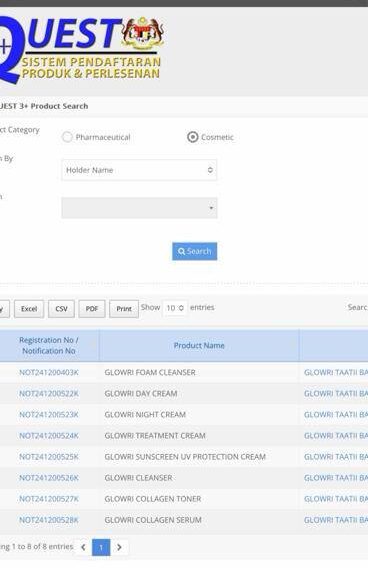Click GLOWRI CLEANSER product name
The height and width of the screenshot is (568, 368).
coord(138,478)
